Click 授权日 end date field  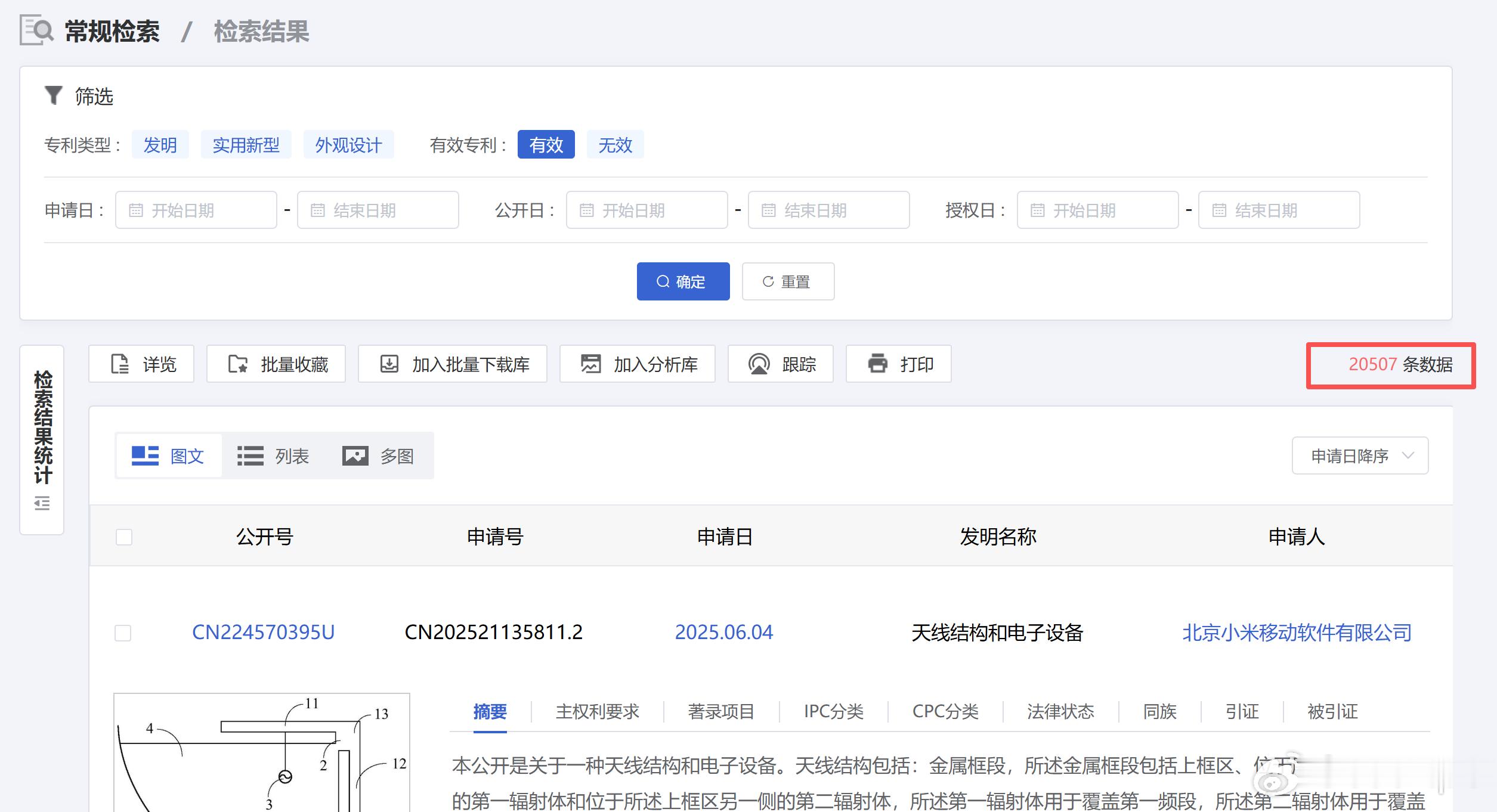pyautogui.click(x=1279, y=210)
